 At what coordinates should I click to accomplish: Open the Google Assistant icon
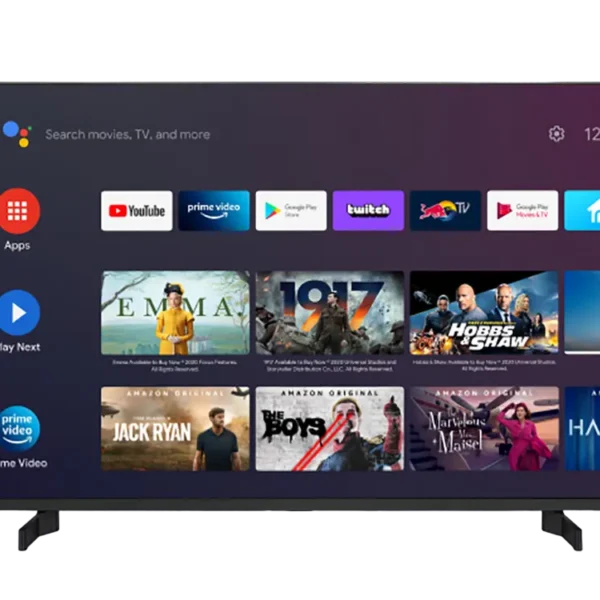[x=17, y=134]
